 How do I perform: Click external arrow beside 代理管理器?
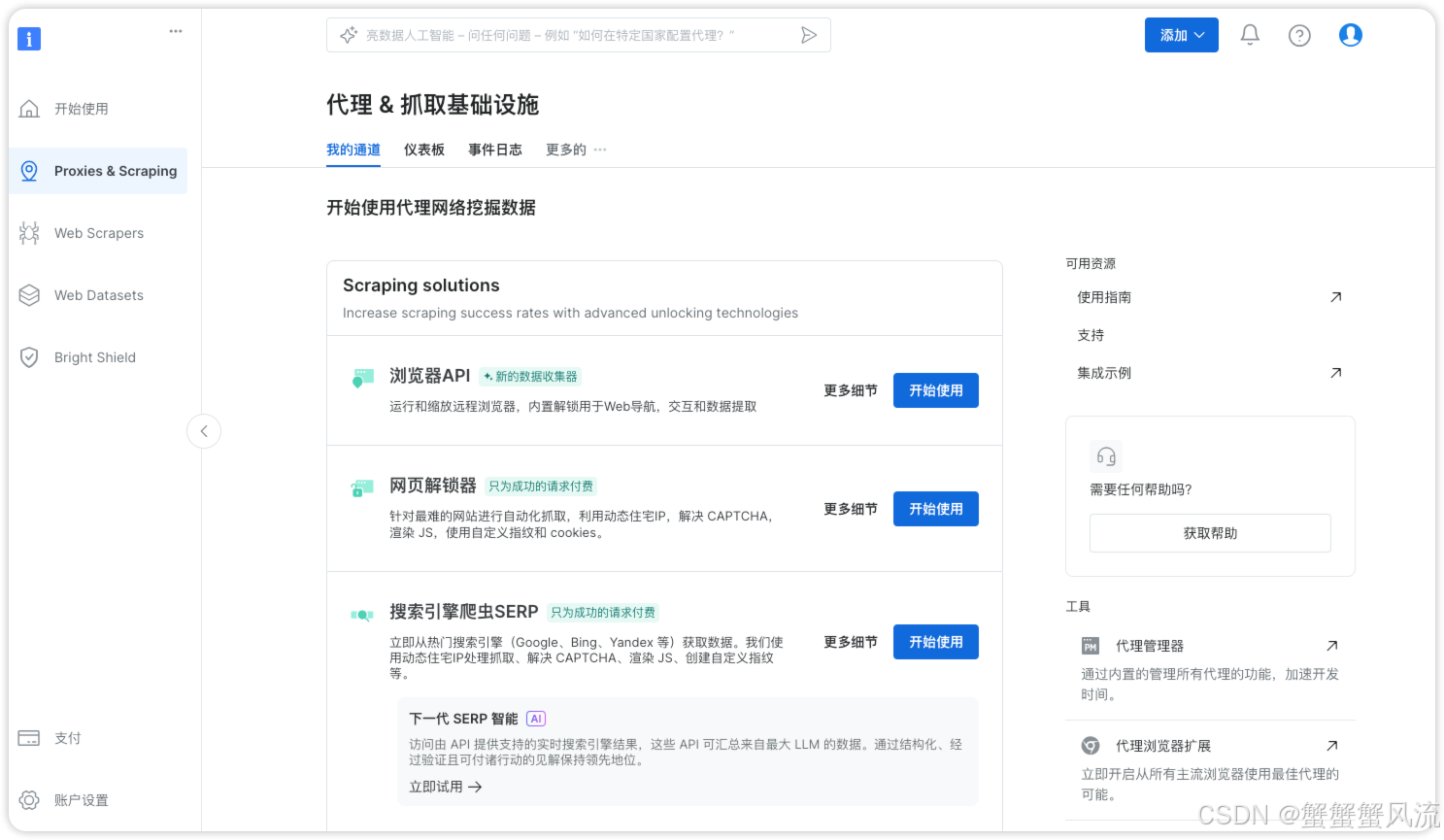point(1332,646)
